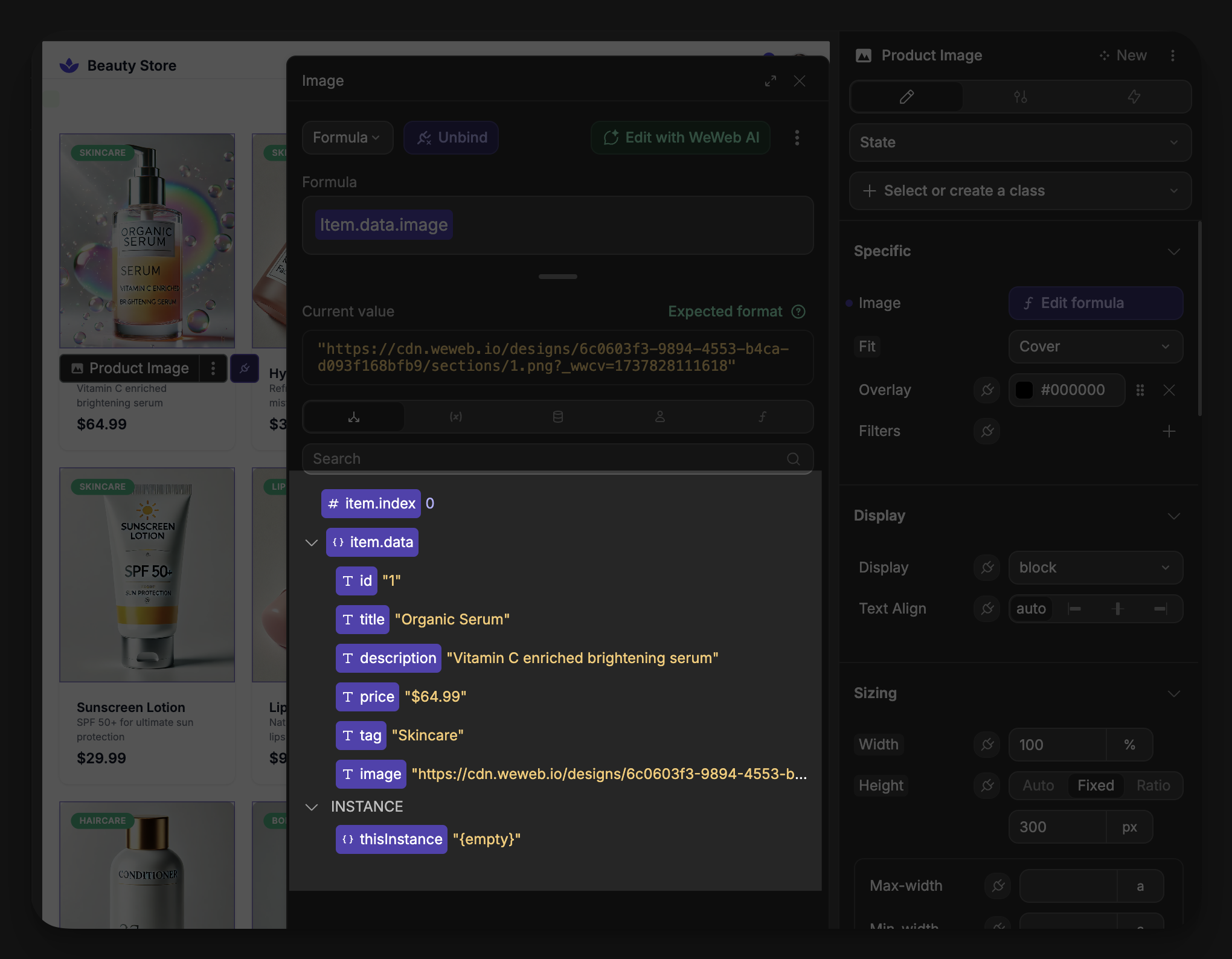1232x959 pixels.
Task: Select Auto height mode
Action: (x=1038, y=786)
